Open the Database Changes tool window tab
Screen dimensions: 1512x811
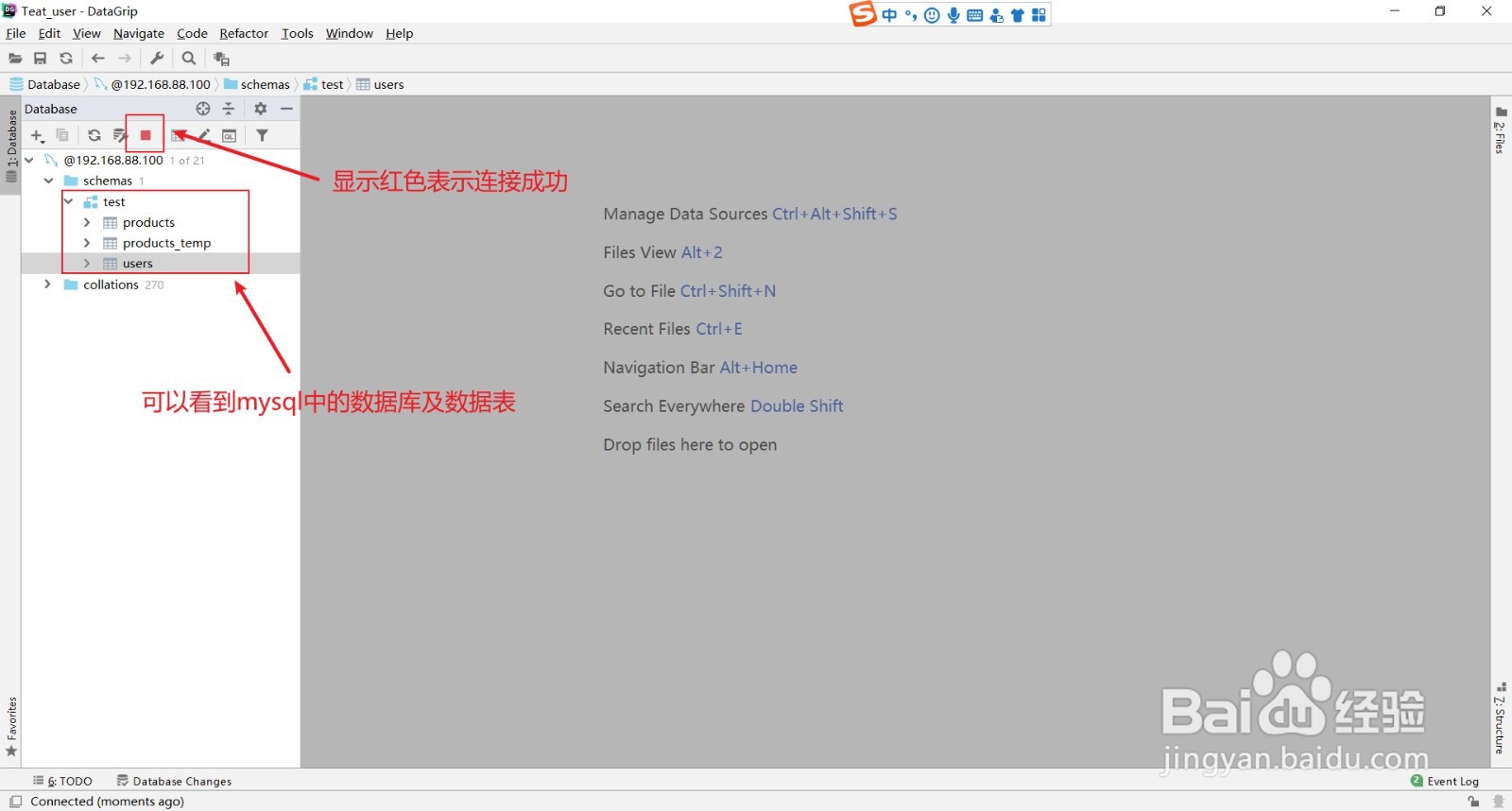pos(174,781)
